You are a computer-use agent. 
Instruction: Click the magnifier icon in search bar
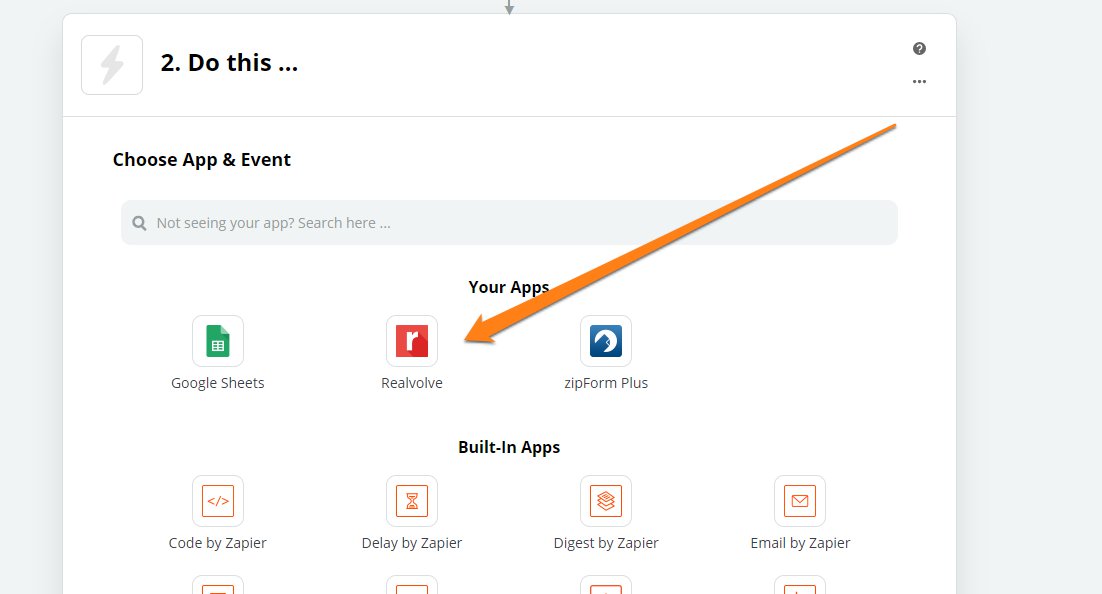coord(139,223)
